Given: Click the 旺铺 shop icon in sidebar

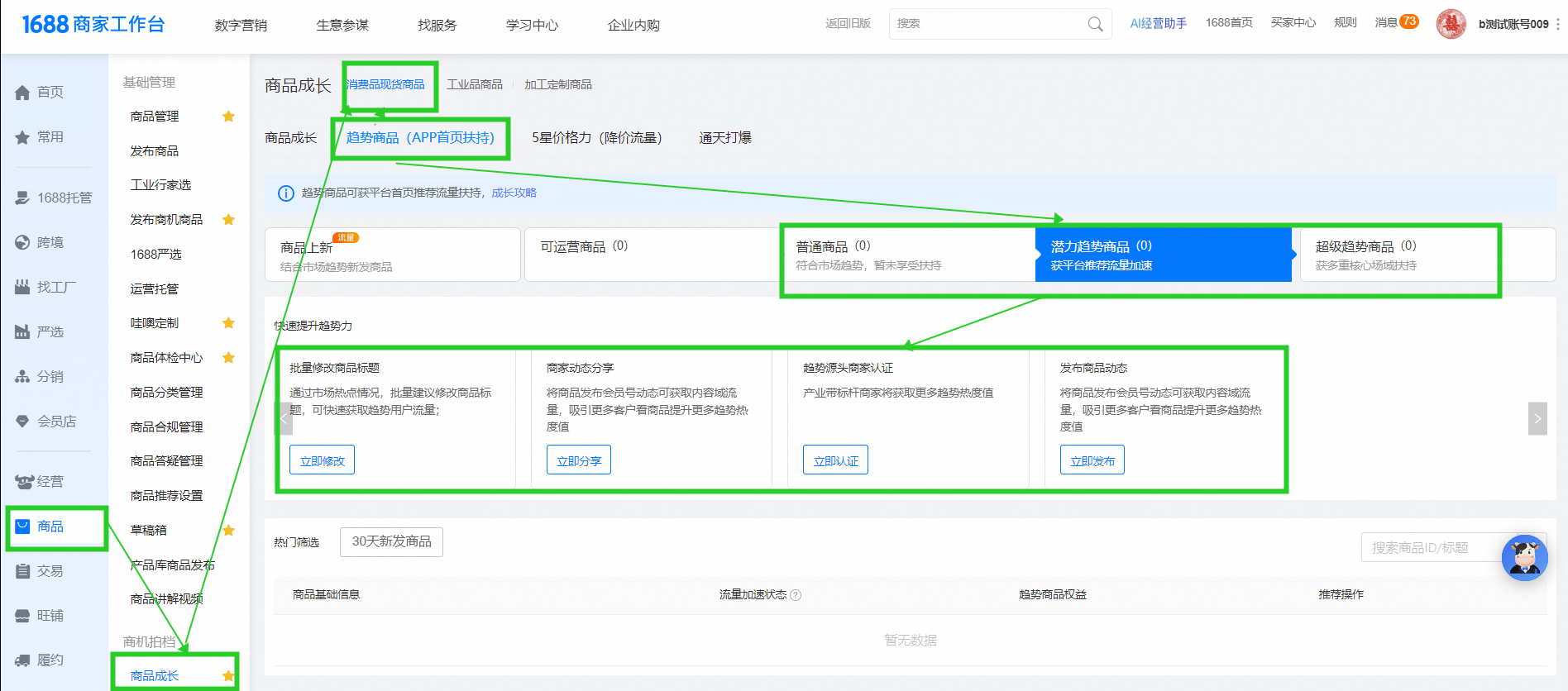Looking at the screenshot, I should [22, 617].
